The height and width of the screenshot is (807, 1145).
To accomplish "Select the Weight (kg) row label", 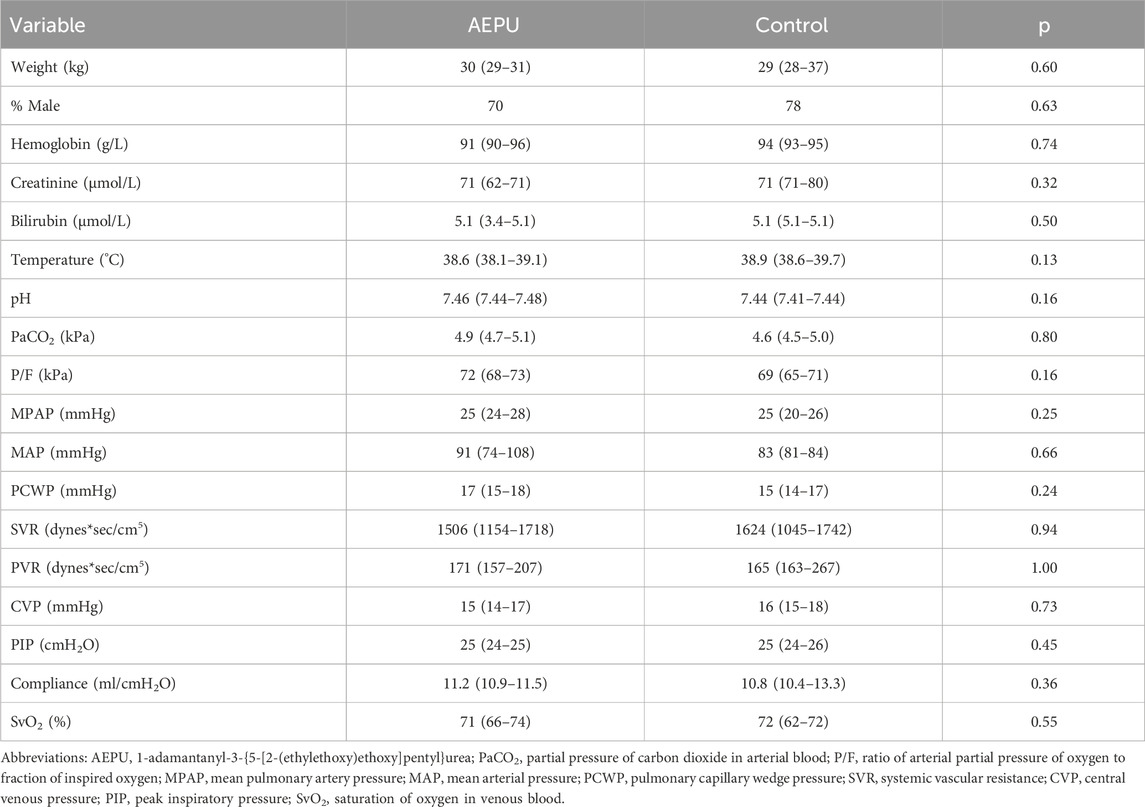I will pos(49,67).
